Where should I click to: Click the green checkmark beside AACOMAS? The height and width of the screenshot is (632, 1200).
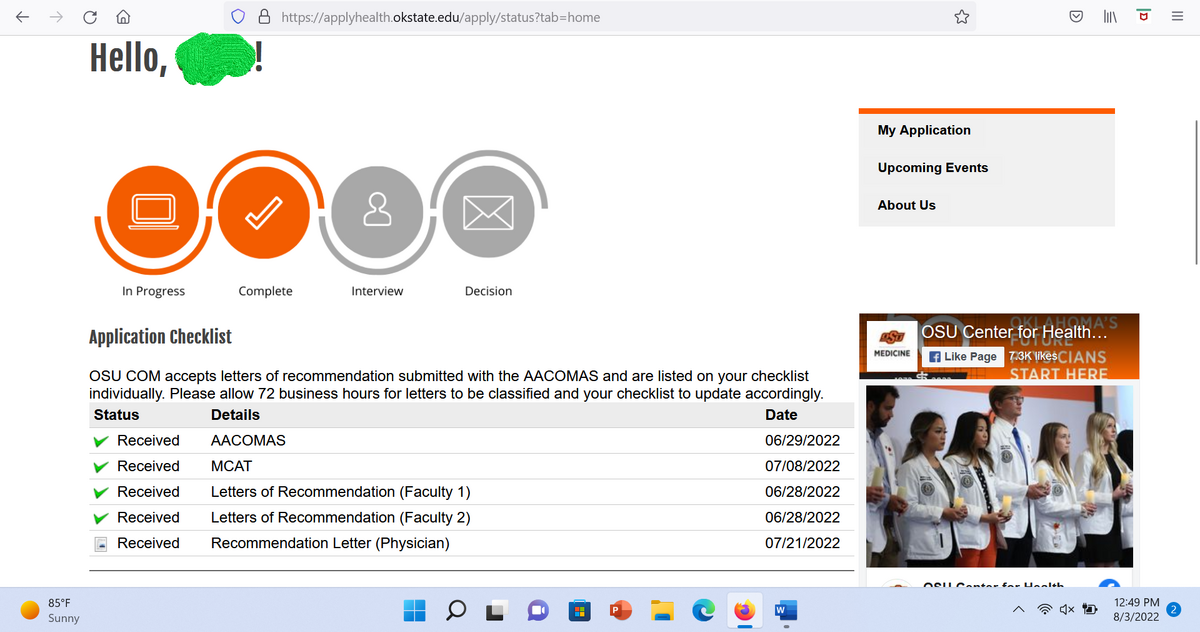pos(101,441)
